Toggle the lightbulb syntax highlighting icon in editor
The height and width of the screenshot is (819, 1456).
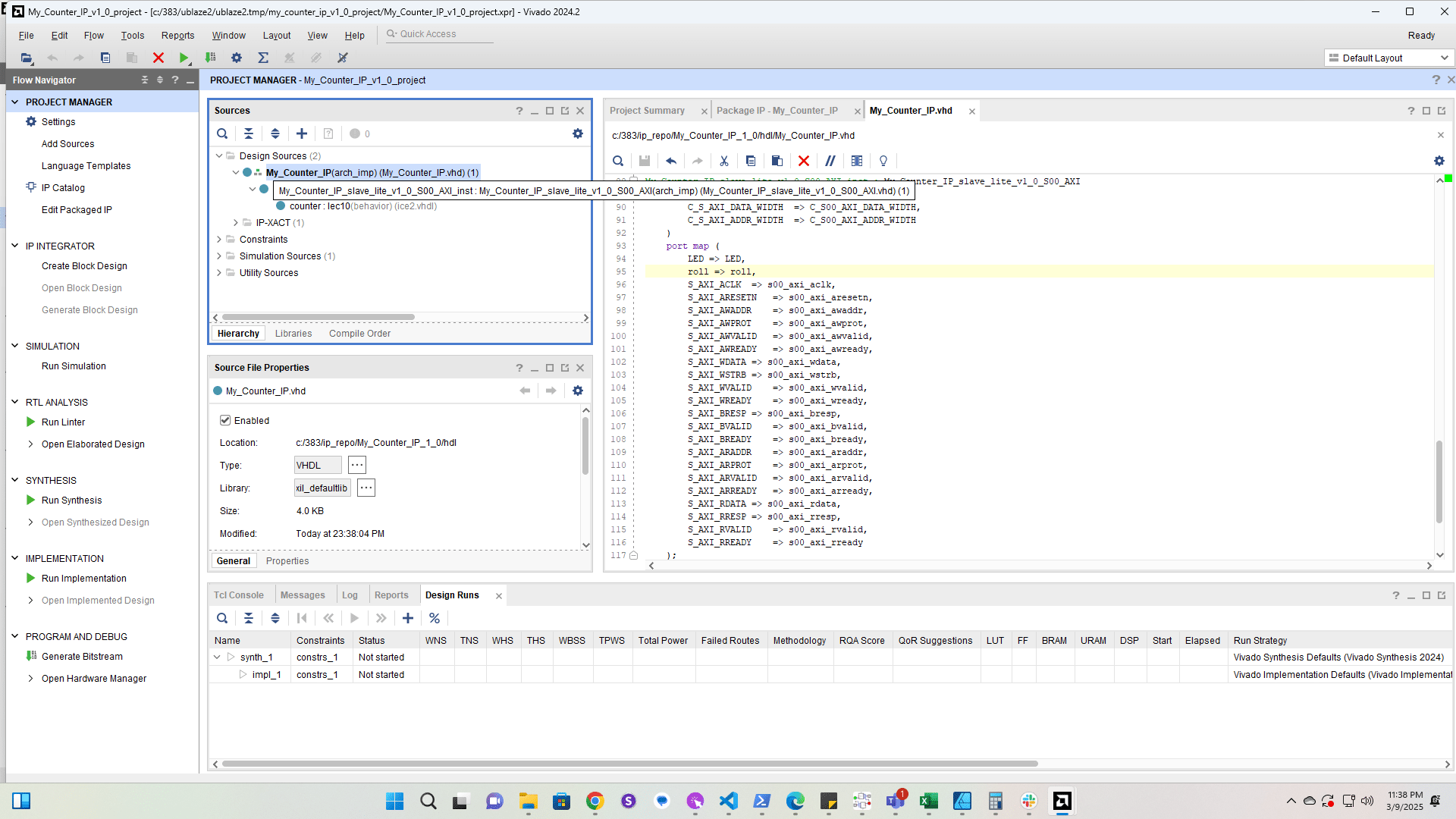pyautogui.click(x=883, y=161)
